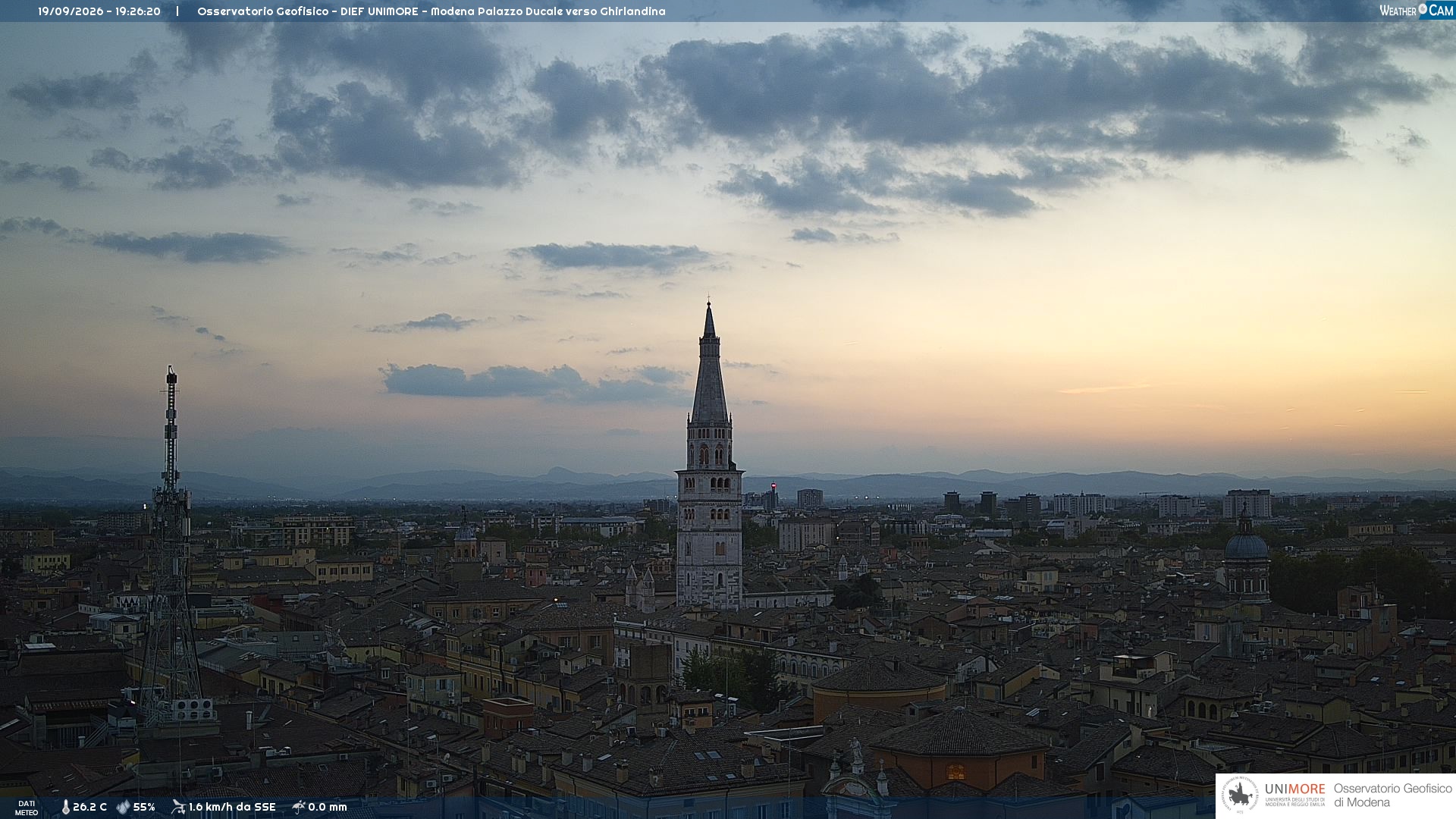
Task: Click the radio antenna tower
Action: coord(170,546)
